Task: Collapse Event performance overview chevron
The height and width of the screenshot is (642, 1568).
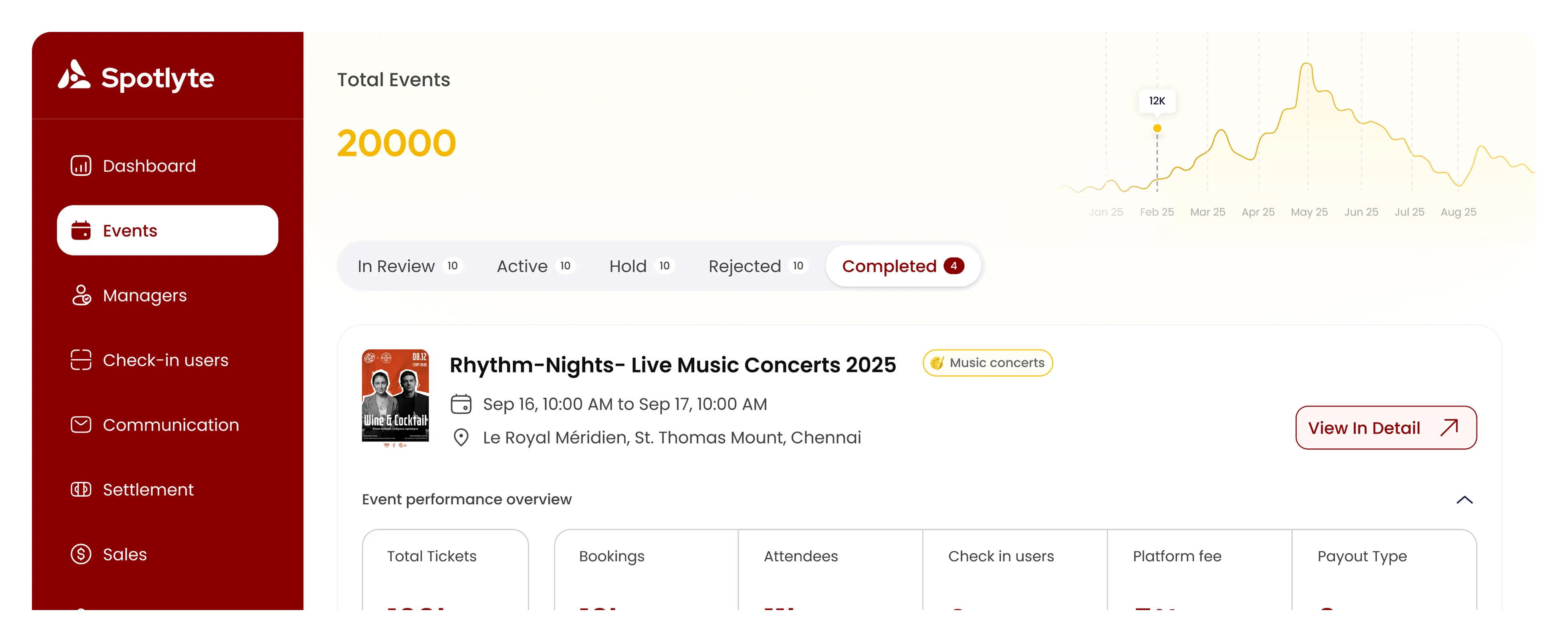Action: pos(1464,499)
